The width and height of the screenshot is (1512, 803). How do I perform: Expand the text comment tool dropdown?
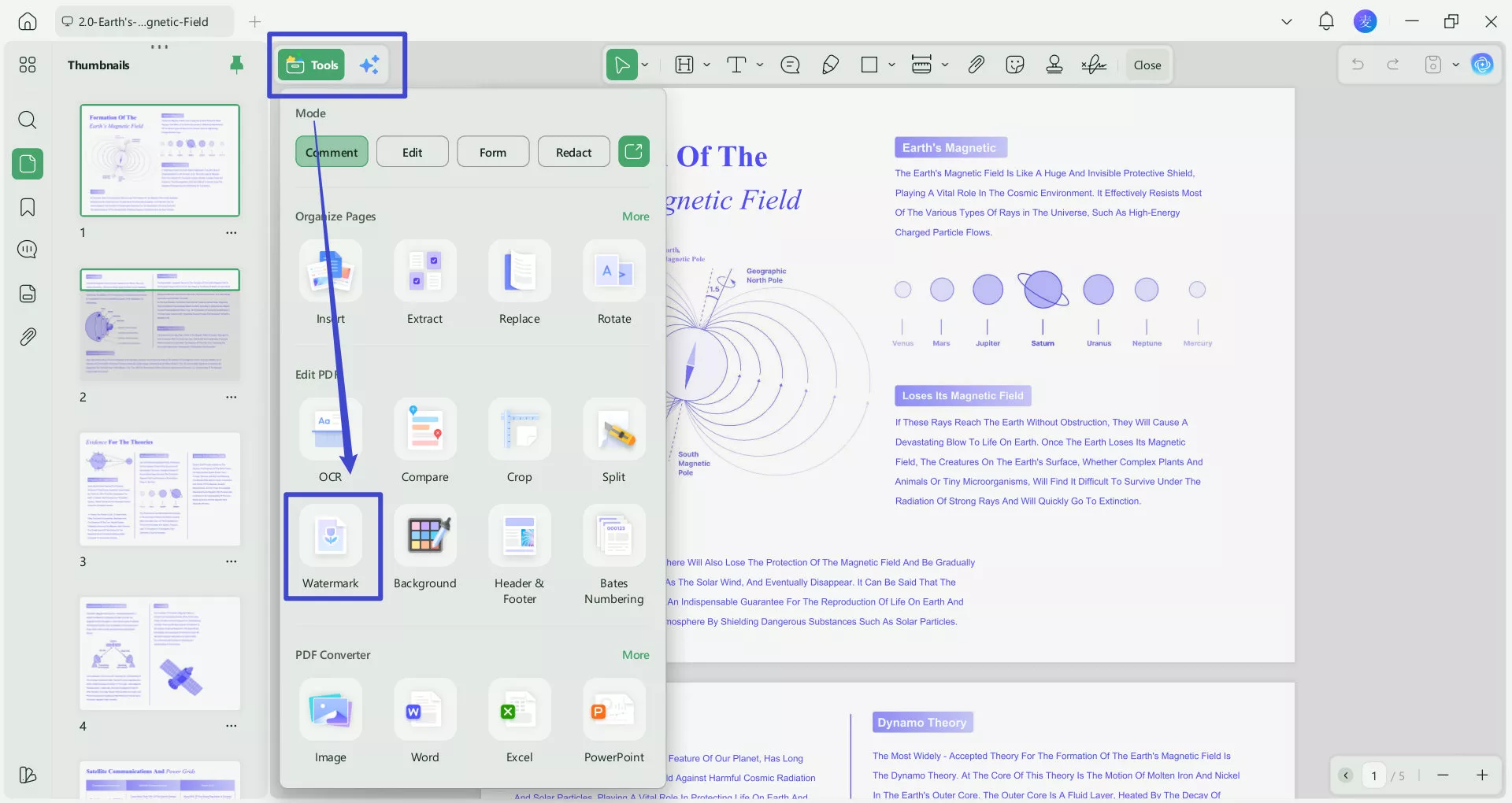pyautogui.click(x=760, y=65)
